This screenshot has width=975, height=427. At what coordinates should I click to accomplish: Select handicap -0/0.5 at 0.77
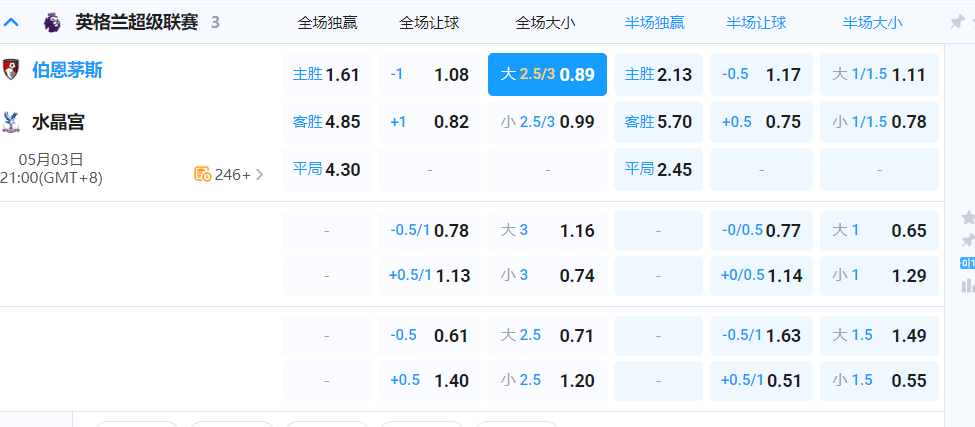(x=761, y=231)
